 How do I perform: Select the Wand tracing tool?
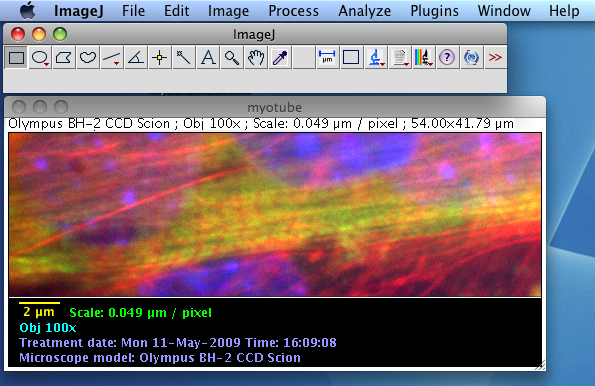(184, 58)
